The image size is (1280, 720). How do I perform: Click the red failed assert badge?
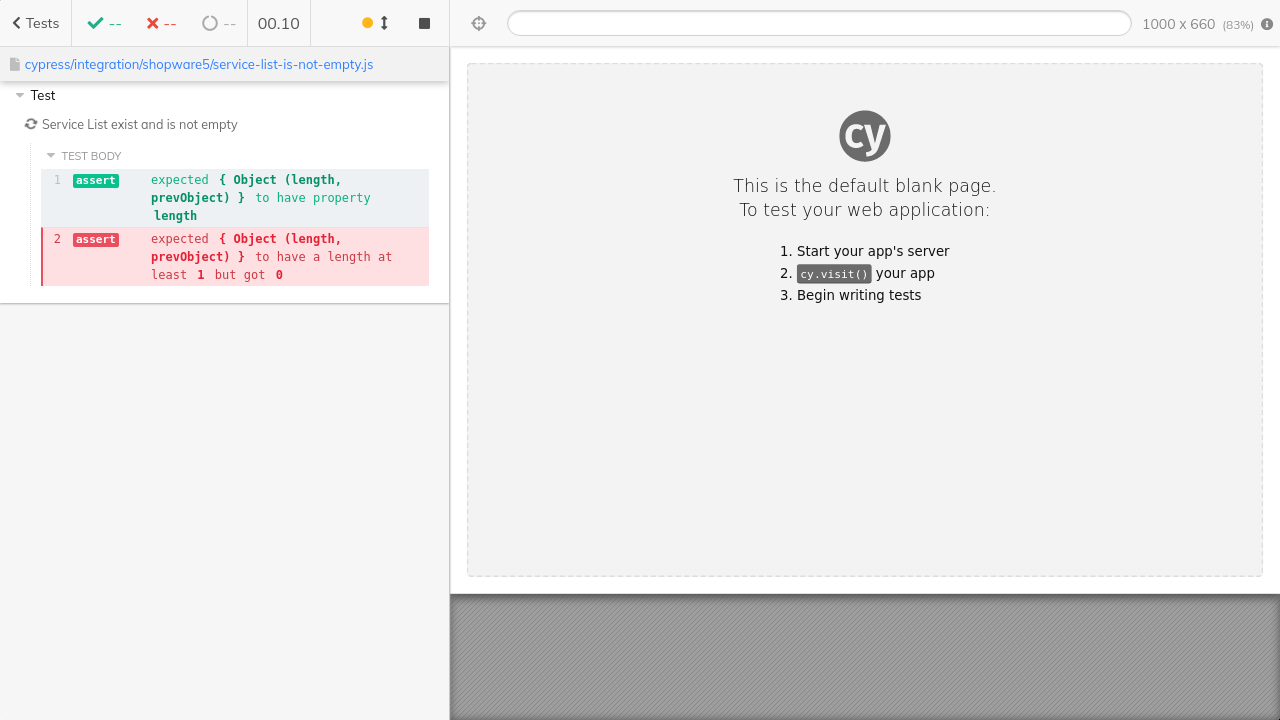pos(96,240)
